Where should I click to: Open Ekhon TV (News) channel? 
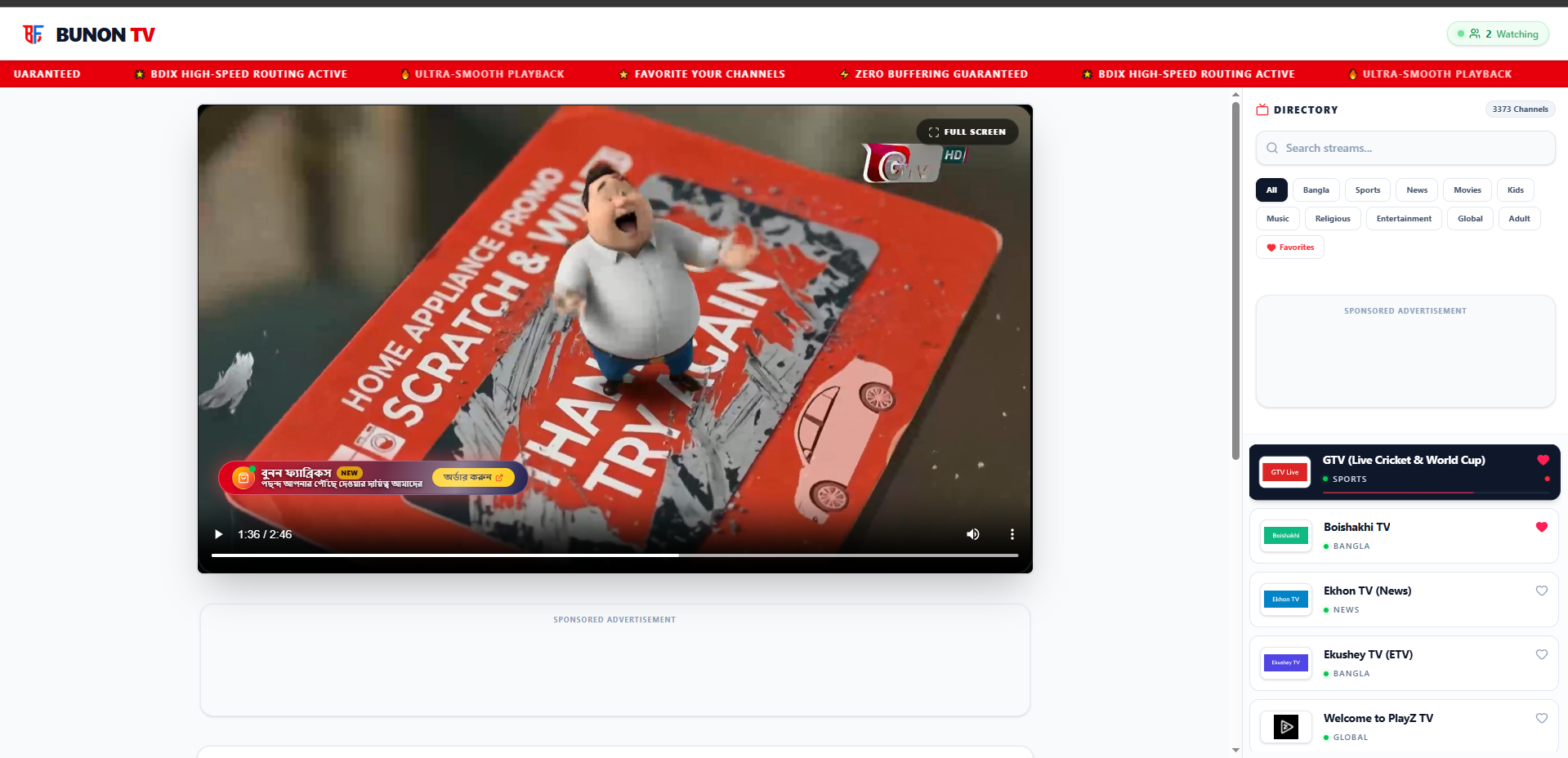coord(1404,600)
